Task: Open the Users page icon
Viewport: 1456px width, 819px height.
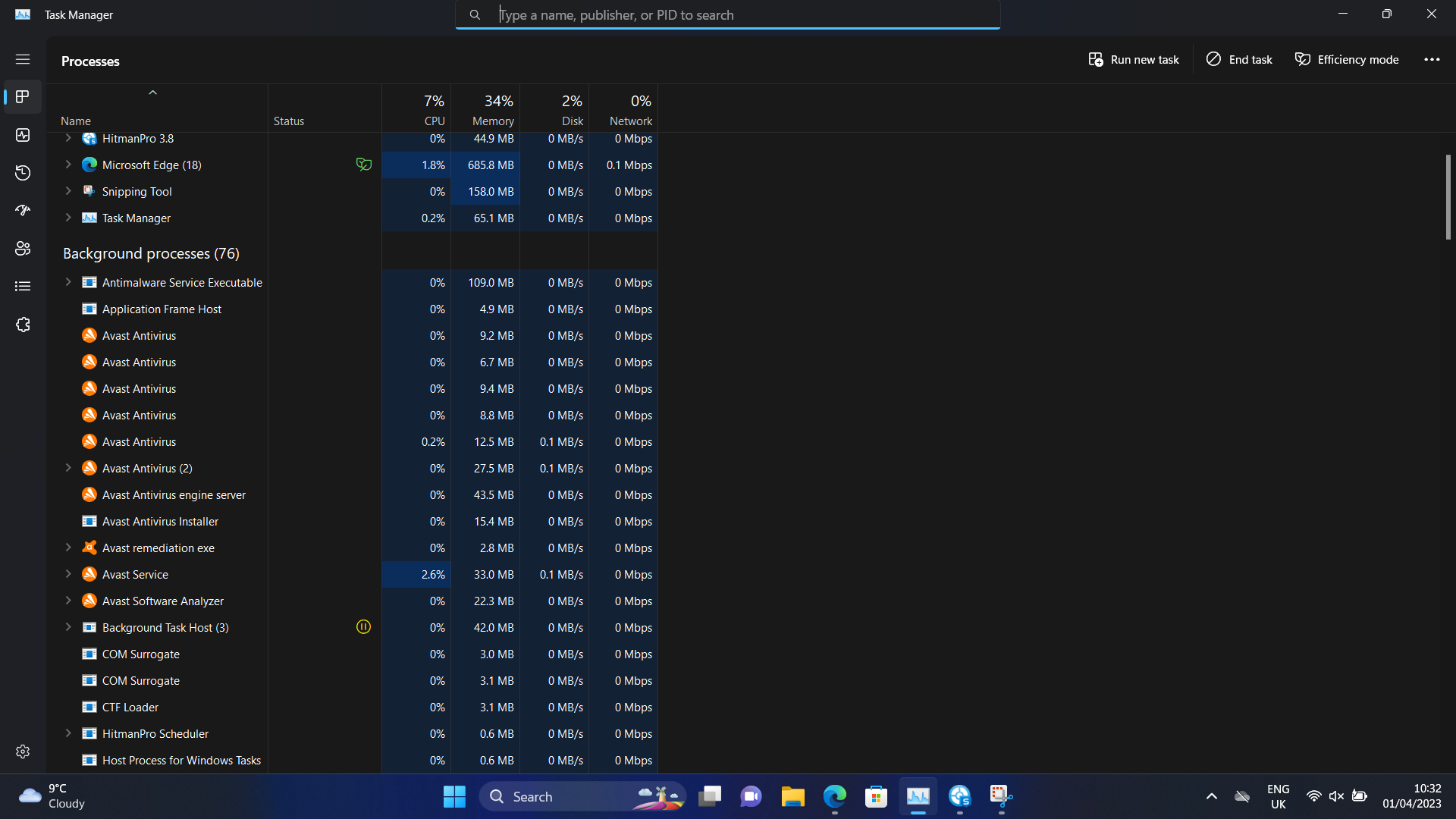Action: pos(23,249)
